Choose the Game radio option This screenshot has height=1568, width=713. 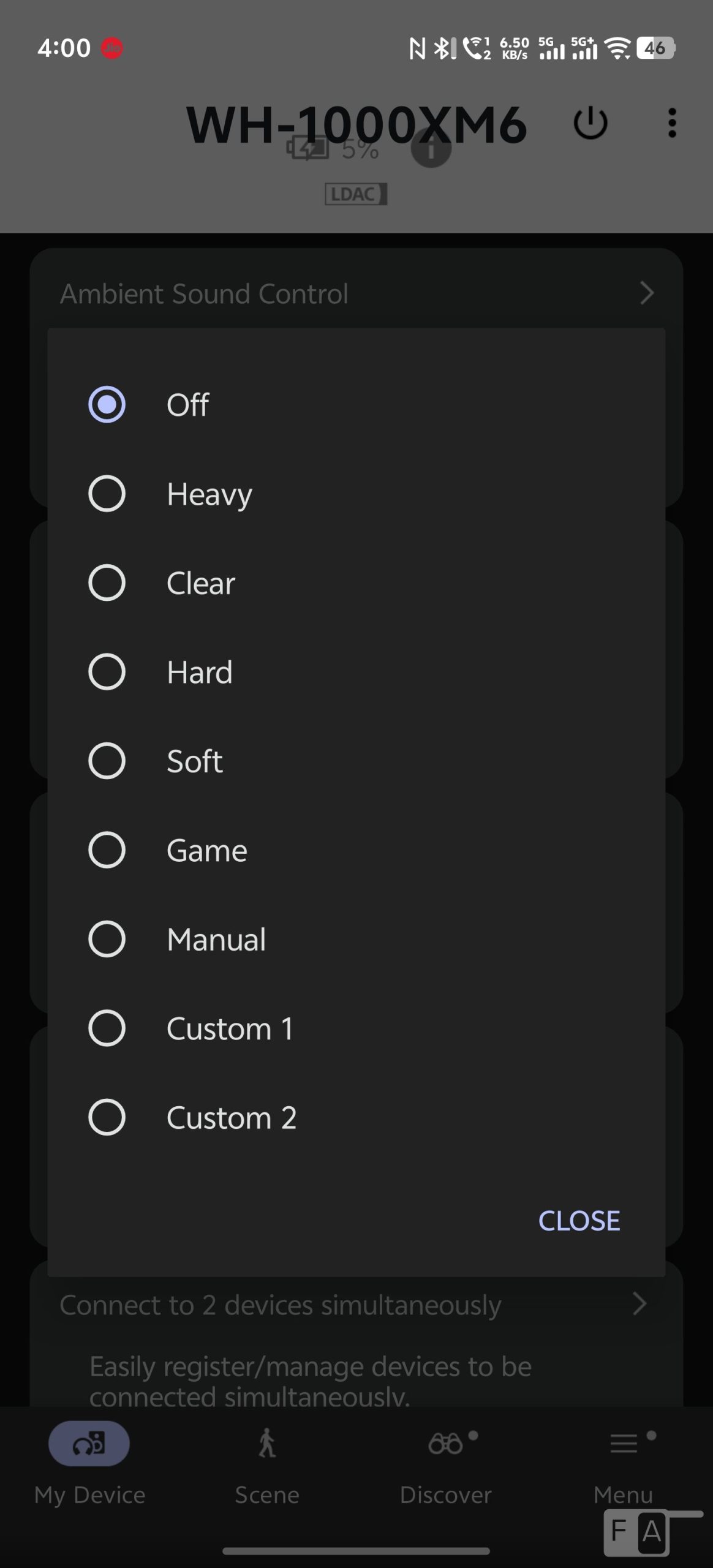(107, 850)
